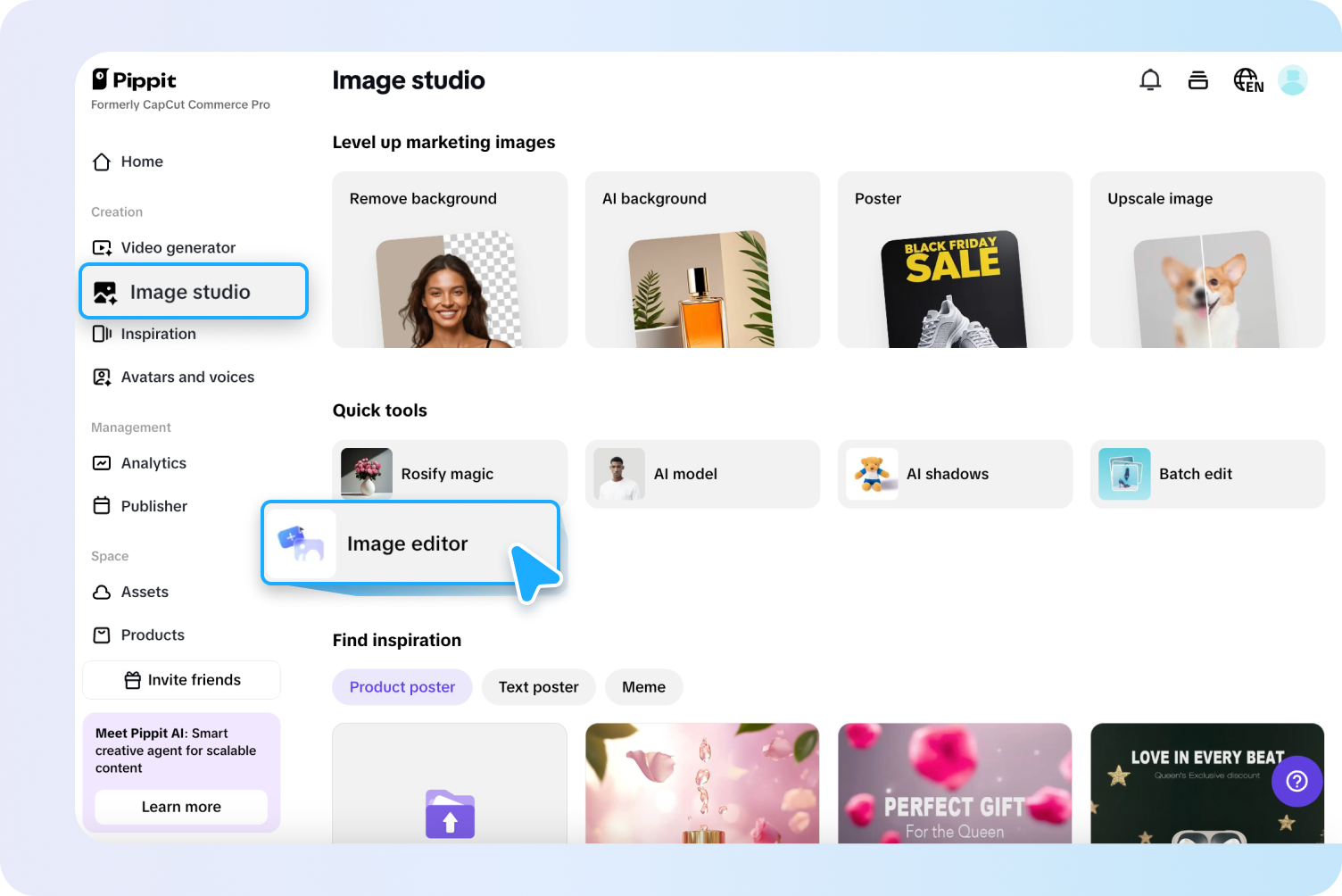Select the Rosify magic quick tool
This screenshot has height=896, width=1342.
click(446, 474)
